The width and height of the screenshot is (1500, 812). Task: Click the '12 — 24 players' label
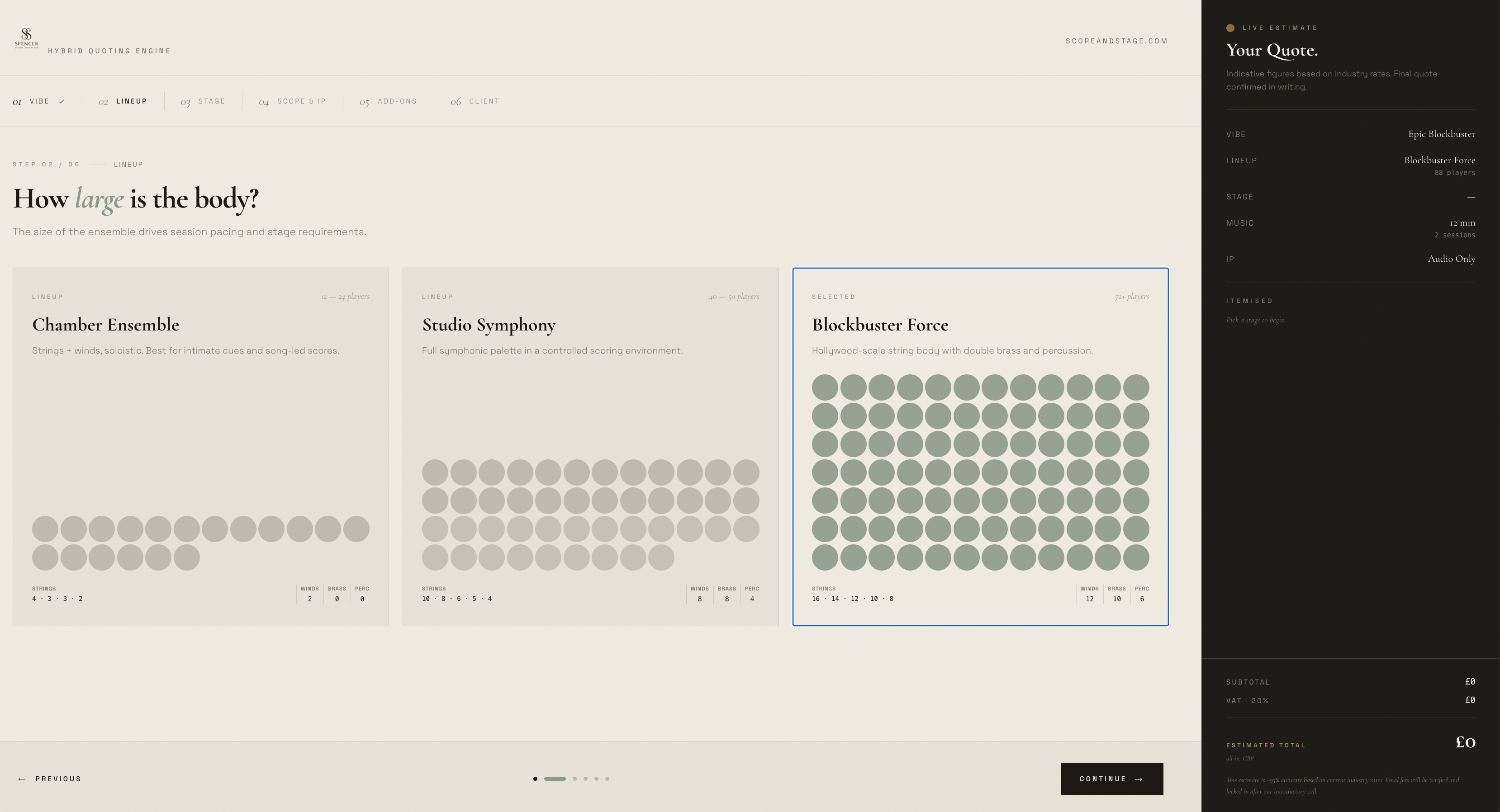(345, 296)
